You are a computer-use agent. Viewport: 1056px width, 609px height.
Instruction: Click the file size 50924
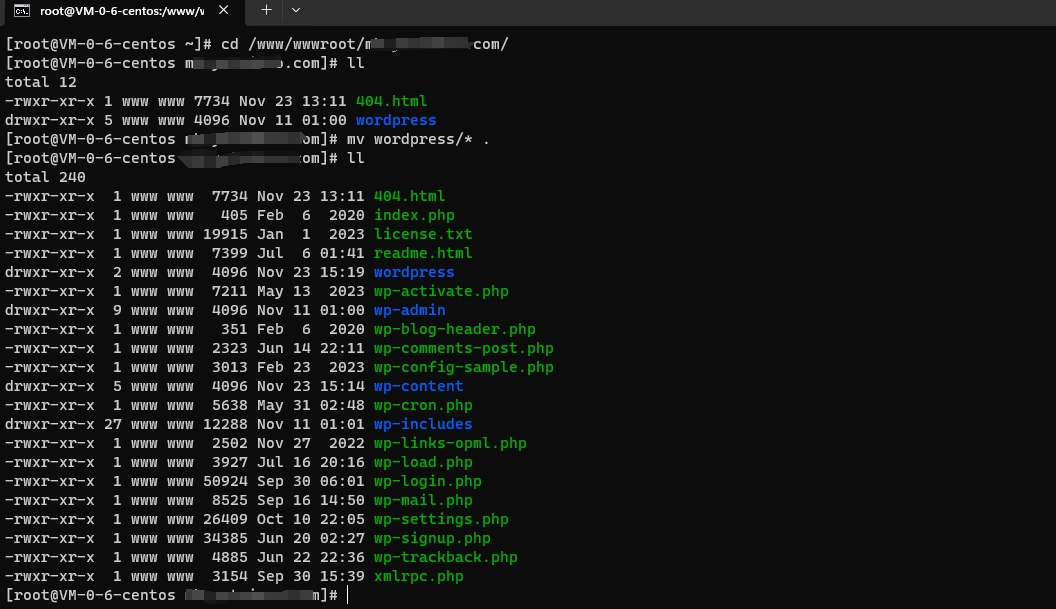225,482
